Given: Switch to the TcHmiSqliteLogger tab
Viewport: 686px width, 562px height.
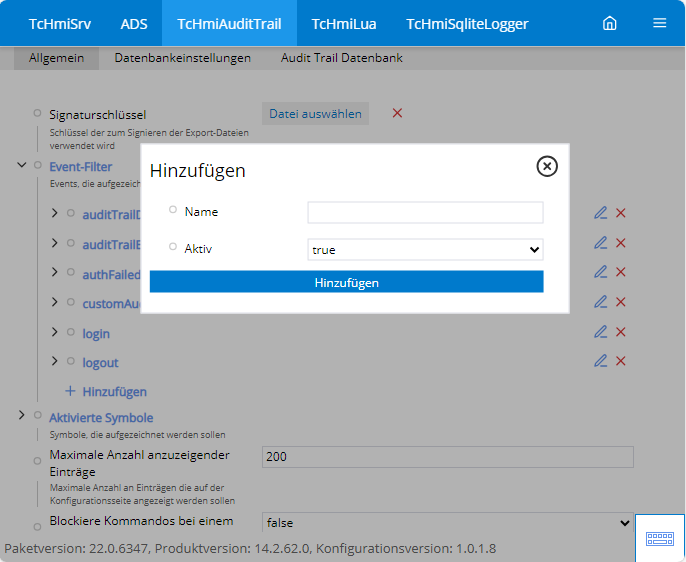Looking at the screenshot, I should click(x=467, y=23).
